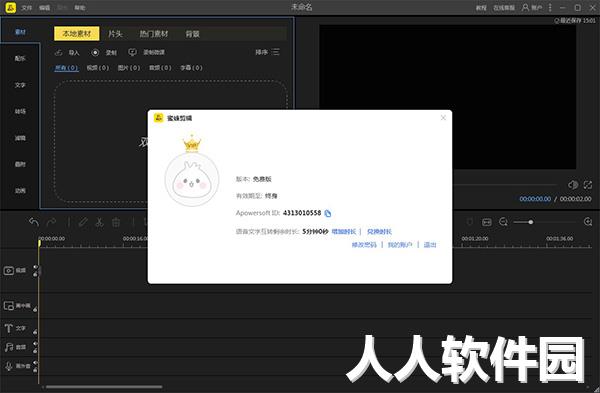Click the microphone voiceover track icon
The height and width of the screenshot is (393, 600).
pyautogui.click(x=8, y=366)
